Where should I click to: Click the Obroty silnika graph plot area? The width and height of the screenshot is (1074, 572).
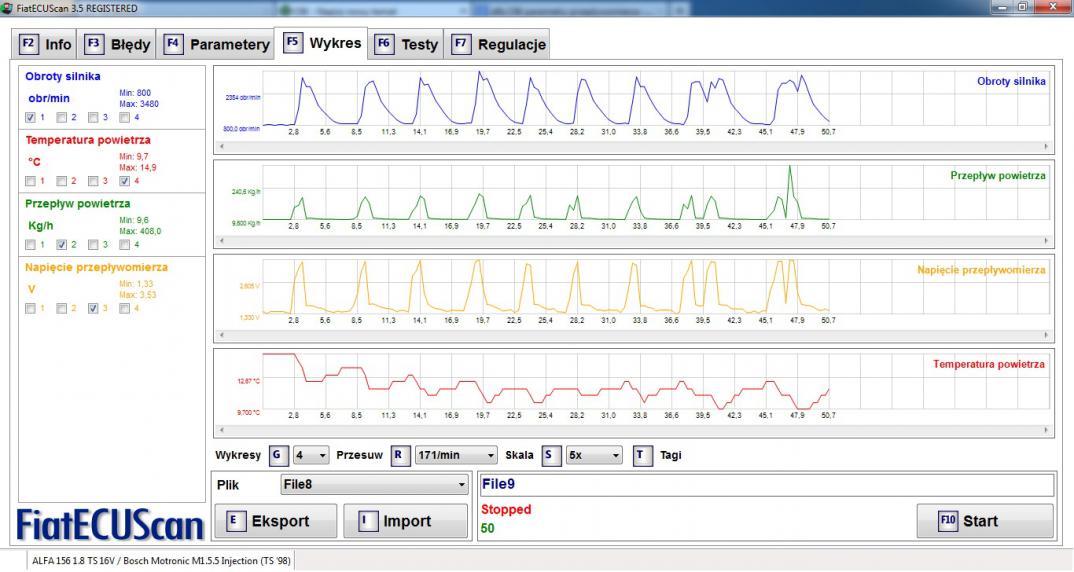click(x=655, y=98)
